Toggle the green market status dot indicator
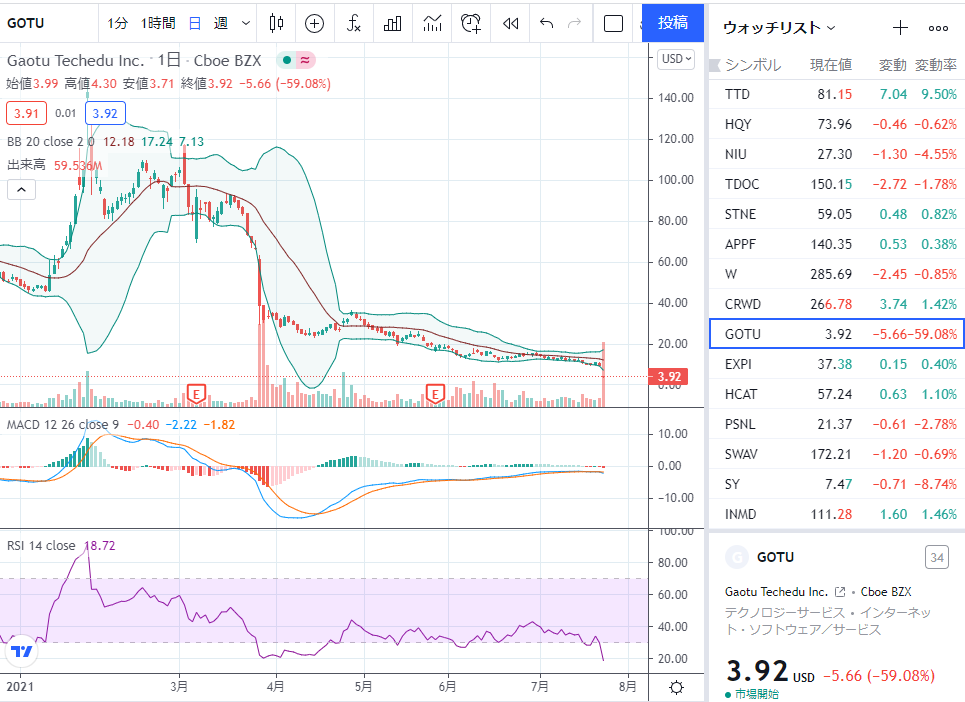Screen dimensions: 965x702 [x=287, y=60]
